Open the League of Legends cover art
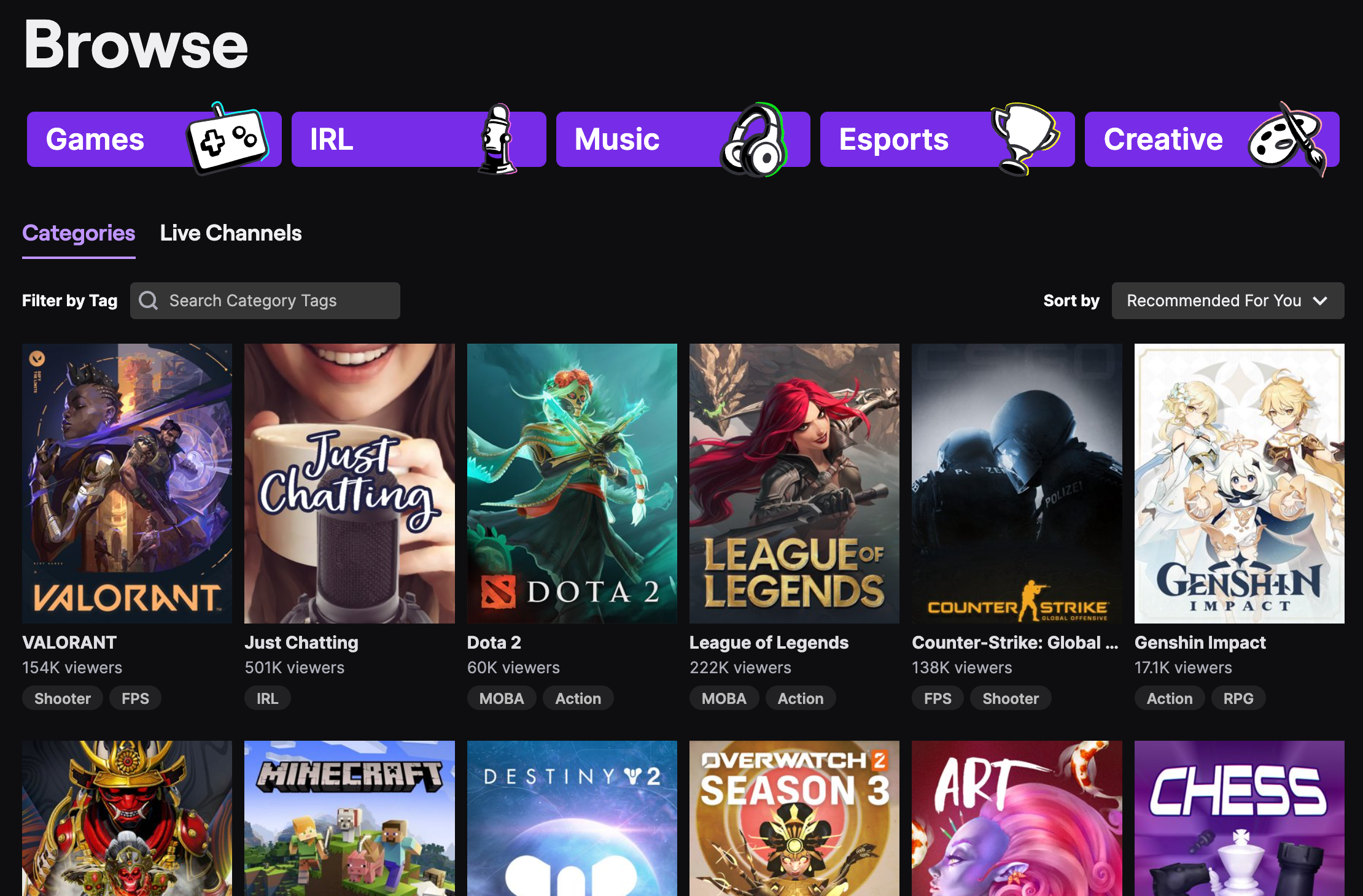1363x896 pixels. click(x=794, y=484)
